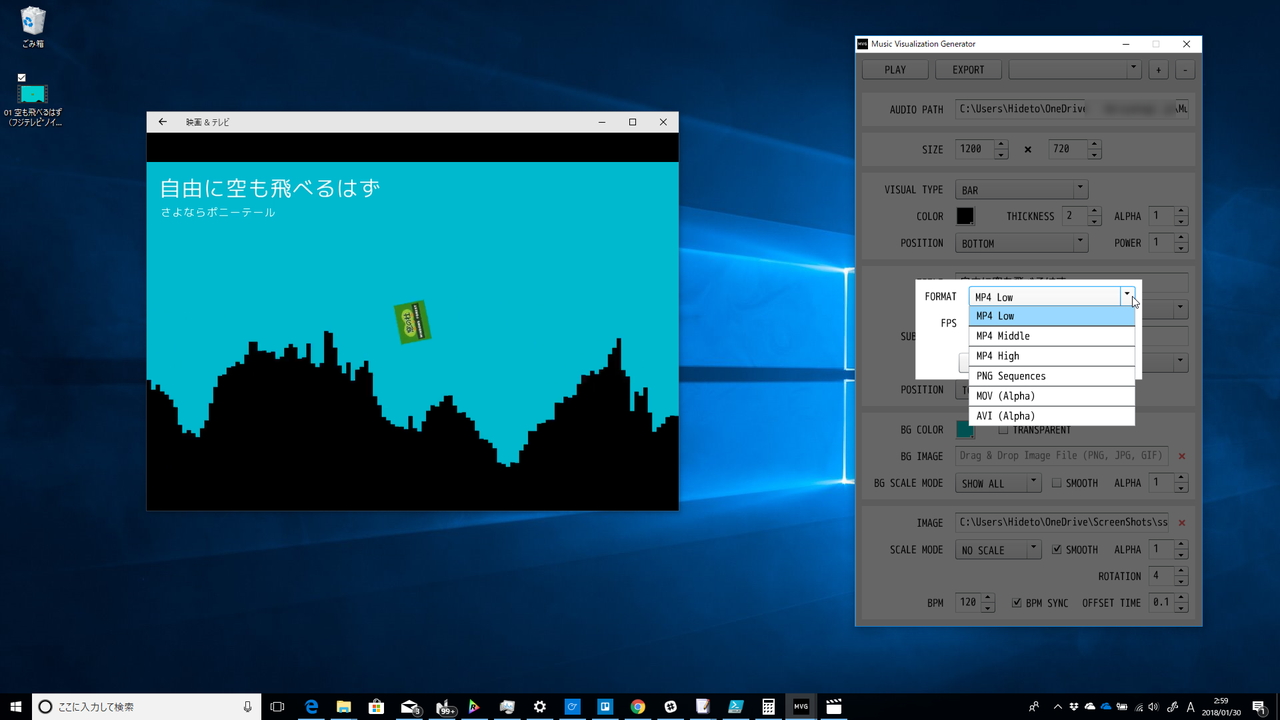Remove the IMAGE path with red X
The width and height of the screenshot is (1280, 720).
click(1181, 523)
